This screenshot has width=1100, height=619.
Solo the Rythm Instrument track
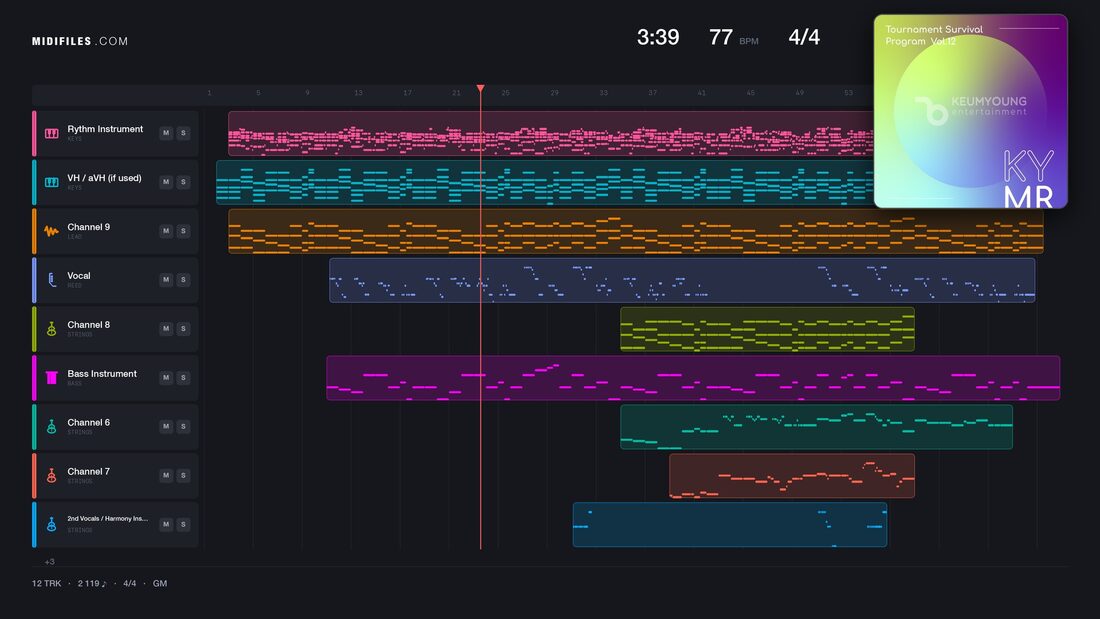coord(183,133)
